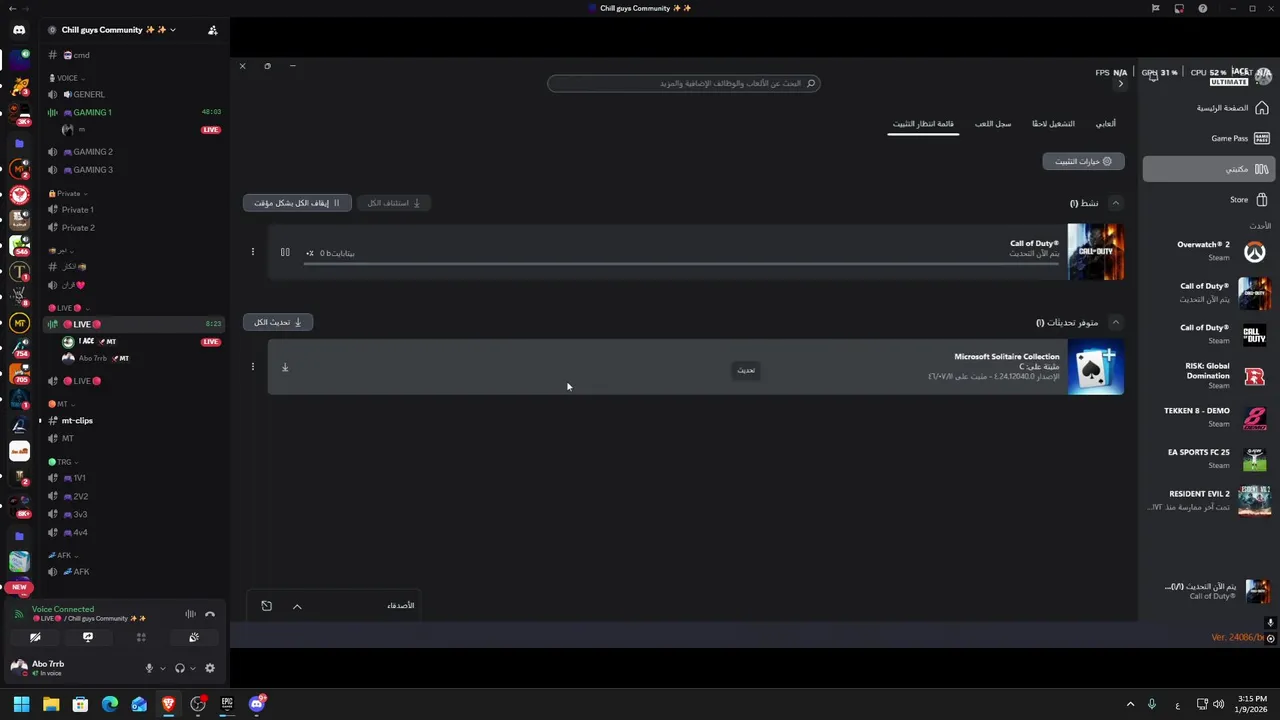Open options menu for Microsoft Solitaire Collection row
This screenshot has height=720, width=1280.
[252, 367]
